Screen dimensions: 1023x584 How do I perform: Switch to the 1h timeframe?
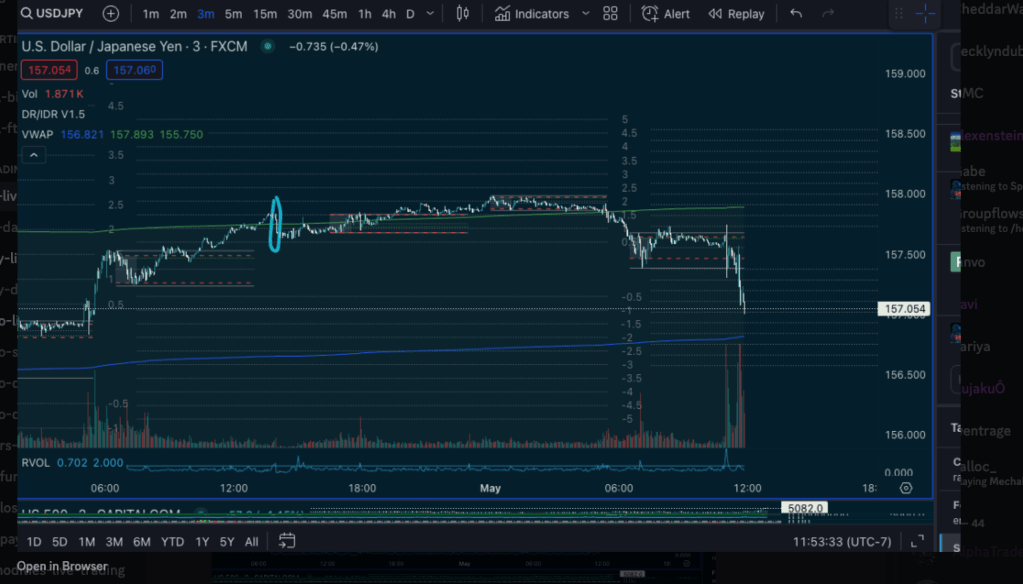(365, 14)
